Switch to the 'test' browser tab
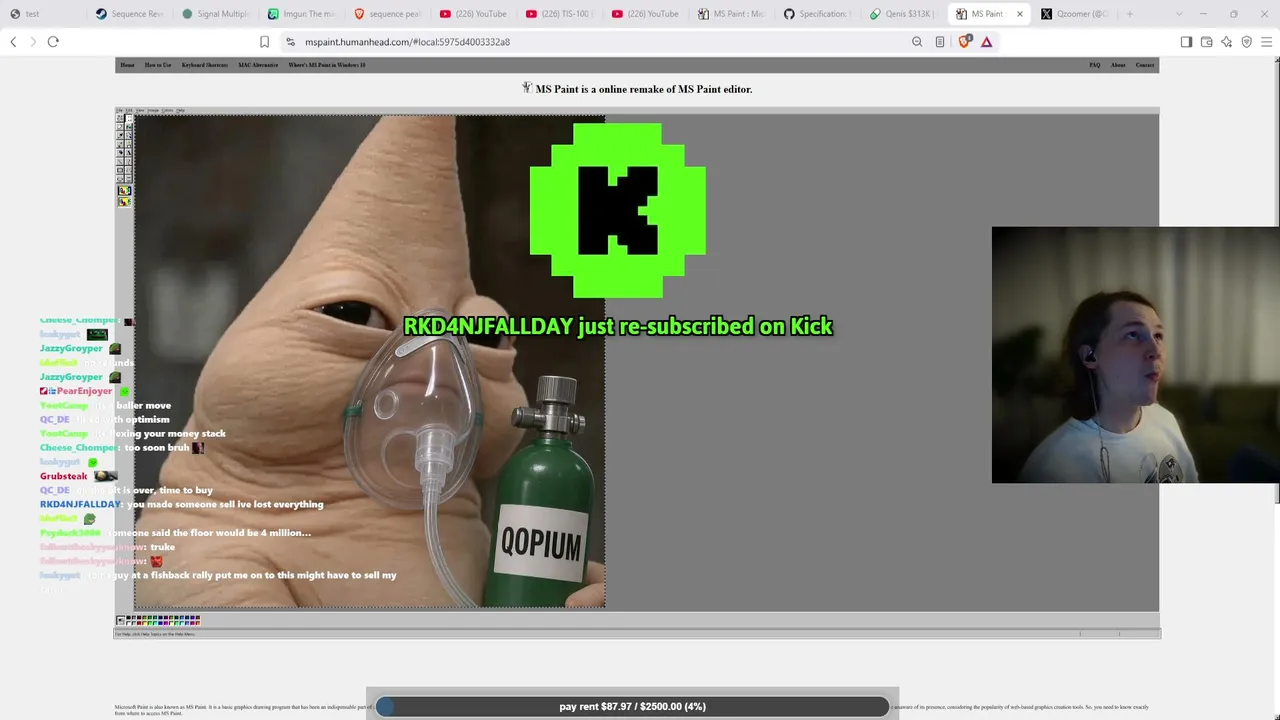 pos(44,14)
